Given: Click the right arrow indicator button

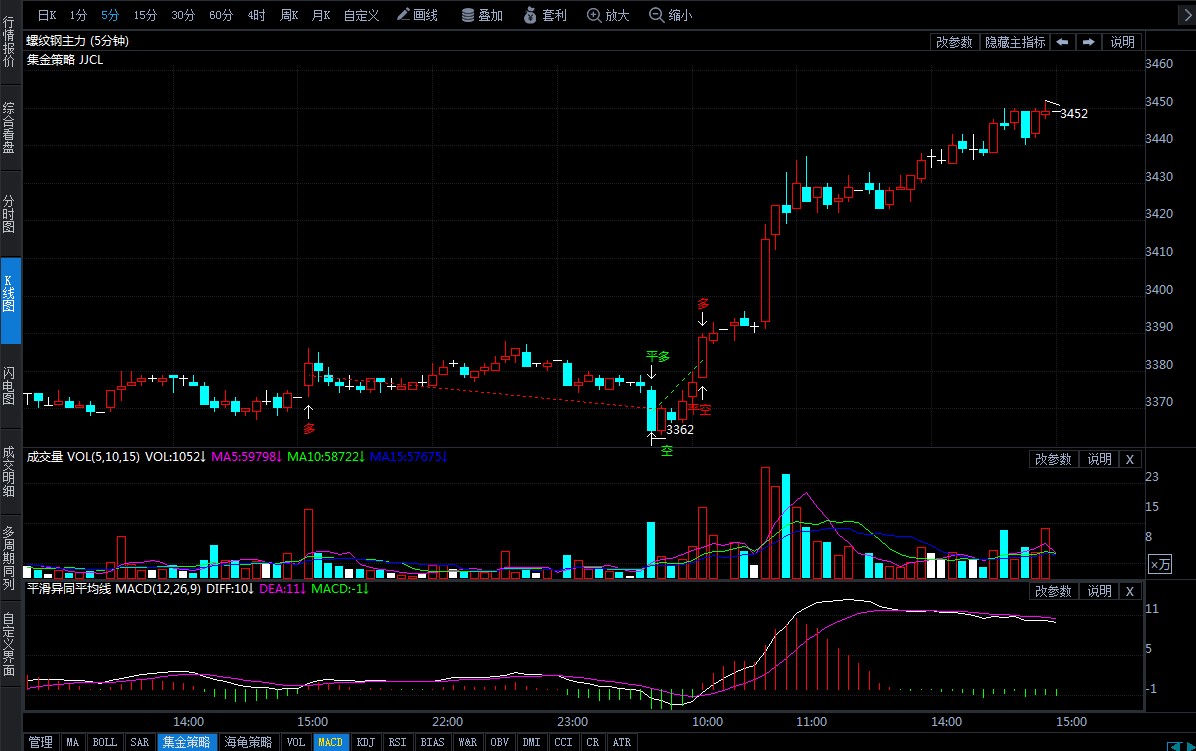Looking at the screenshot, I should point(1088,42).
